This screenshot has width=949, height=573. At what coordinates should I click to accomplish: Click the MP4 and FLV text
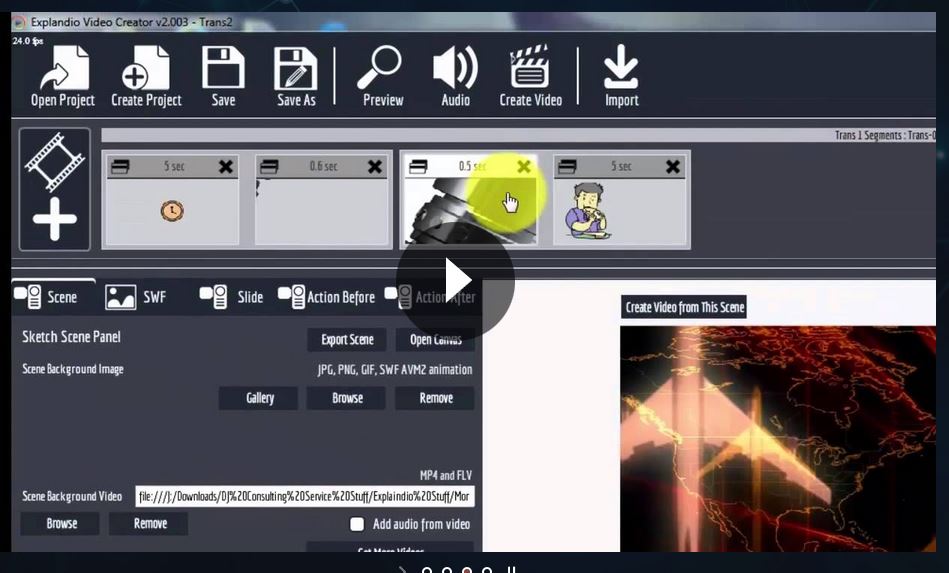[446, 475]
